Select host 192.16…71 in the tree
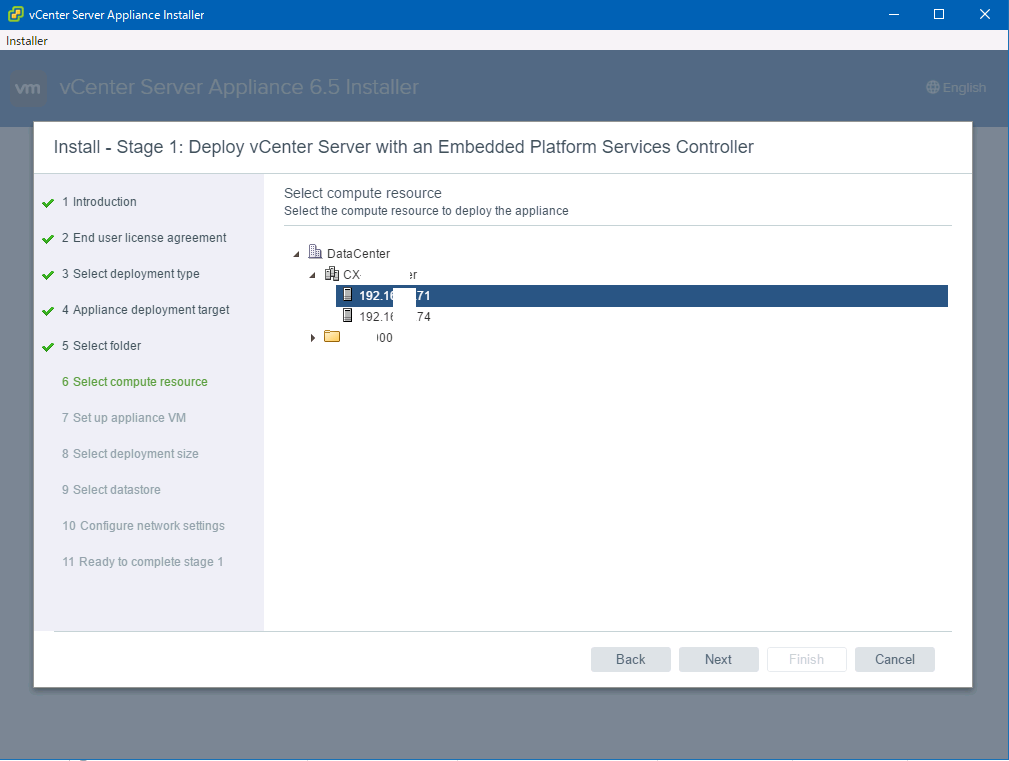Screen dimensions: 1009x761 tap(642, 296)
